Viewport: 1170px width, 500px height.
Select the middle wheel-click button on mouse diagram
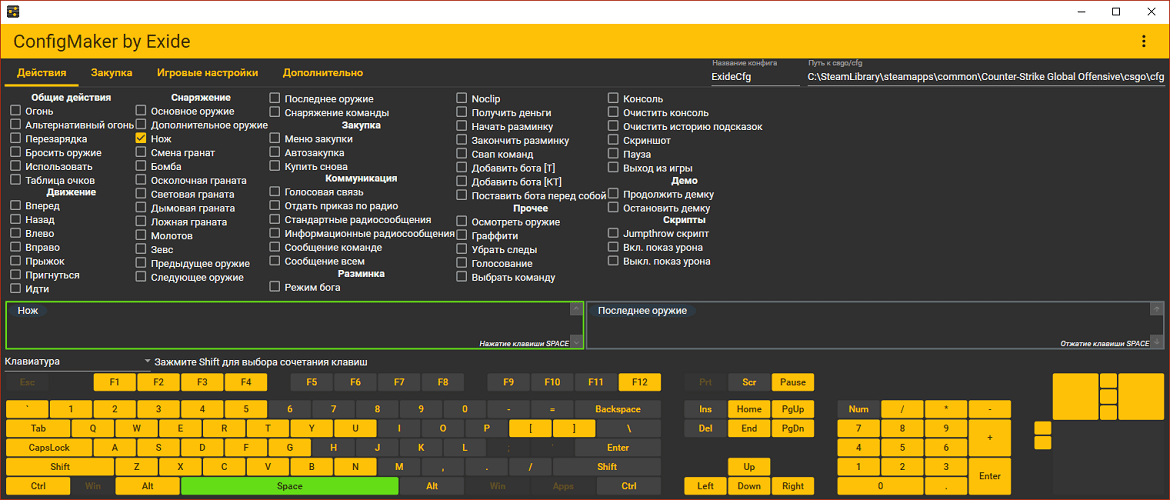[x=1108, y=396]
